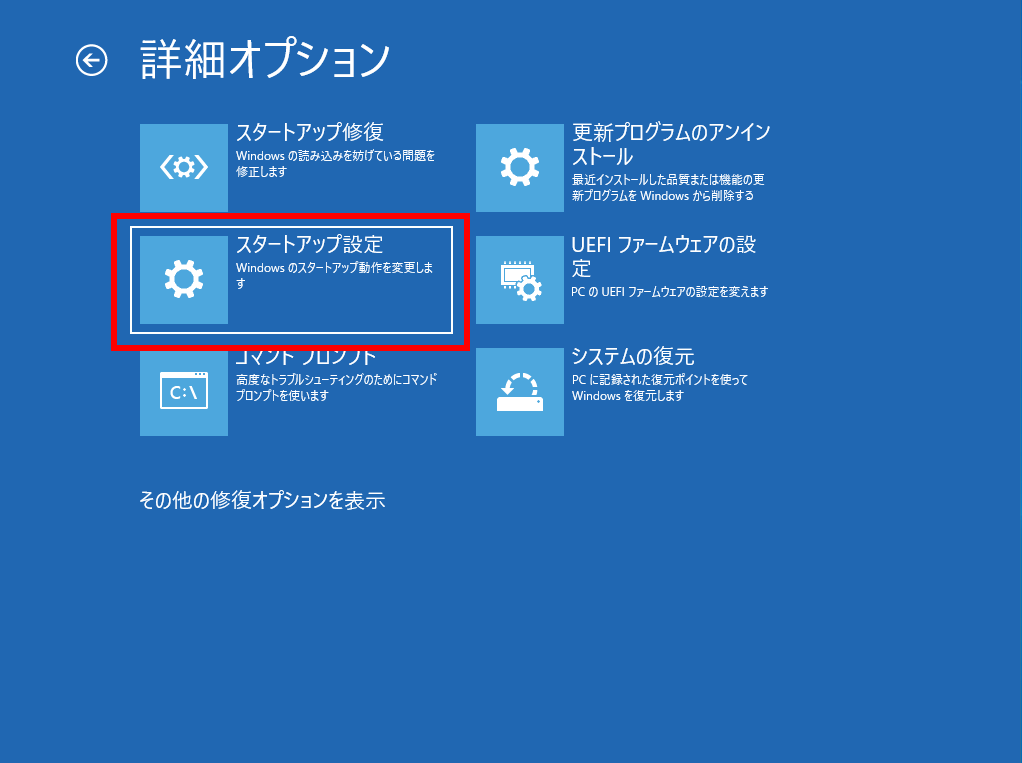1022x763 pixels.
Task: Click the back arrow next to 詳細オプション
Action: pyautogui.click(x=91, y=61)
